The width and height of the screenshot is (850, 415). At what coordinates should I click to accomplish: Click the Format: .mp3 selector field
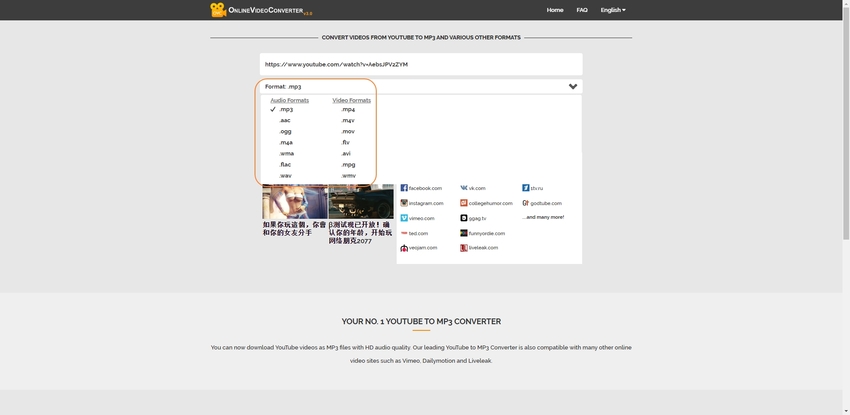(x=421, y=87)
